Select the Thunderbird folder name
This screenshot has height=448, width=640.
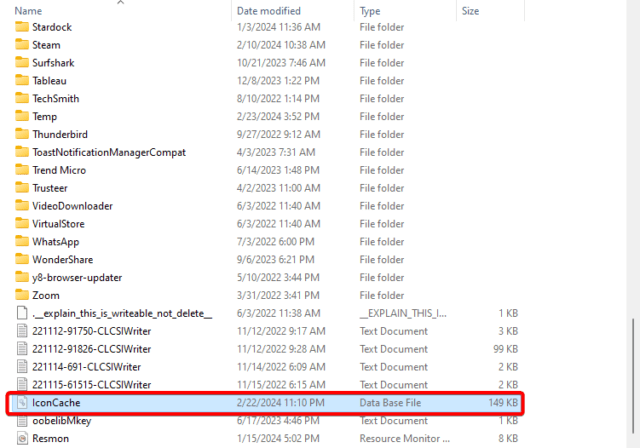[x=60, y=134]
